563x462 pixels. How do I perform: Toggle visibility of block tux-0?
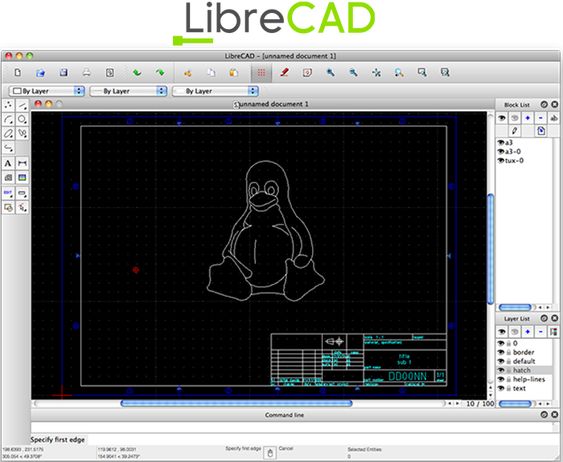(501, 160)
